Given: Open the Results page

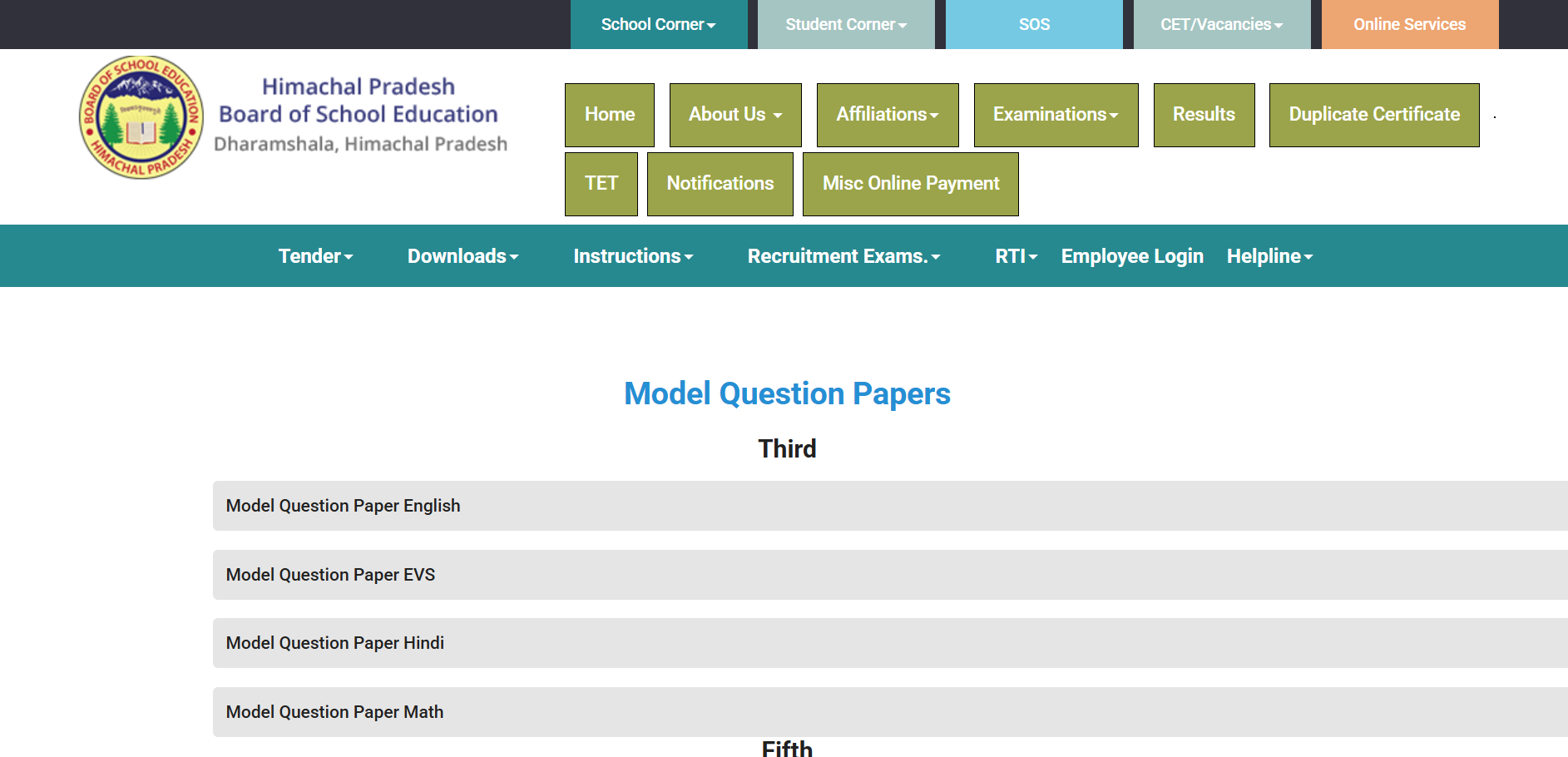Looking at the screenshot, I should 1204,115.
